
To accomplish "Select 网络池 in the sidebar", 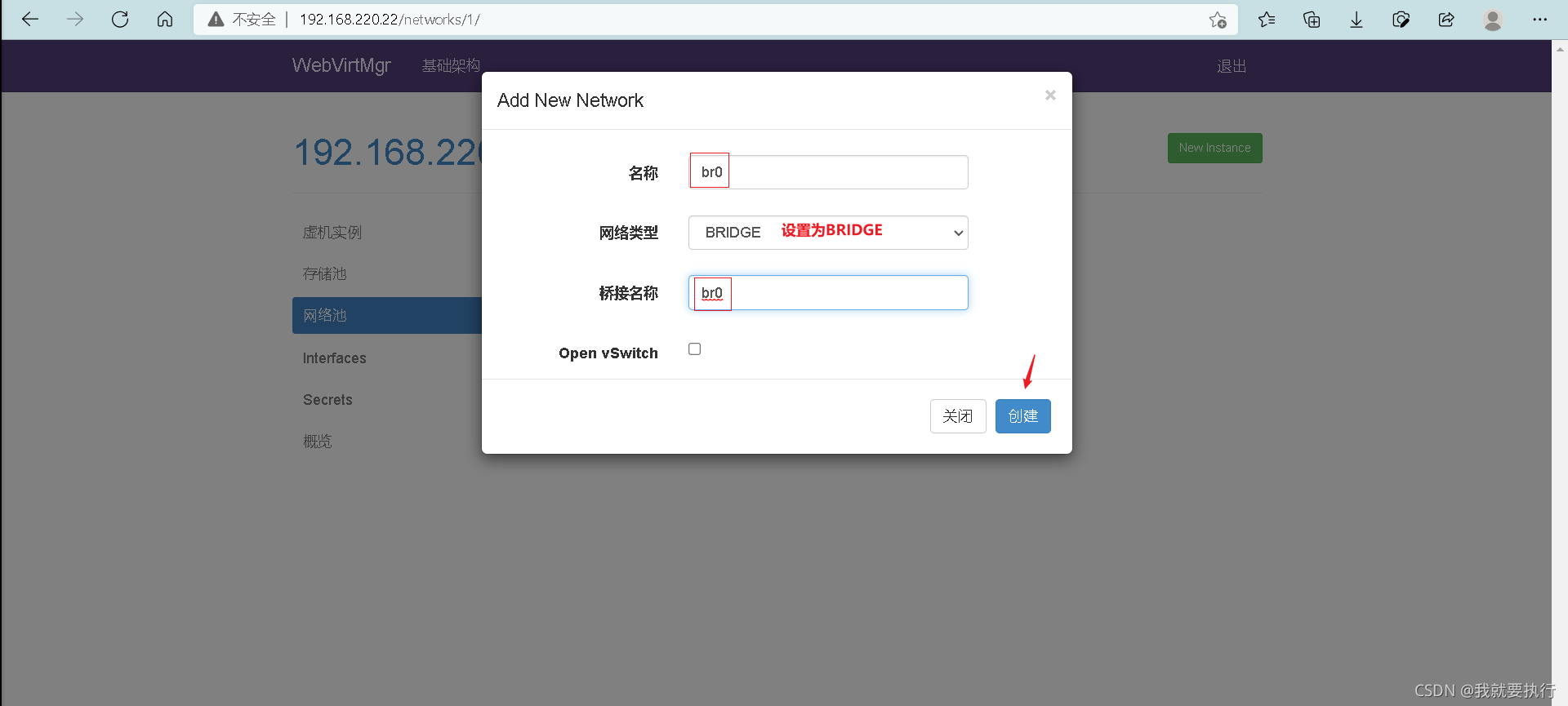I will 387,316.
